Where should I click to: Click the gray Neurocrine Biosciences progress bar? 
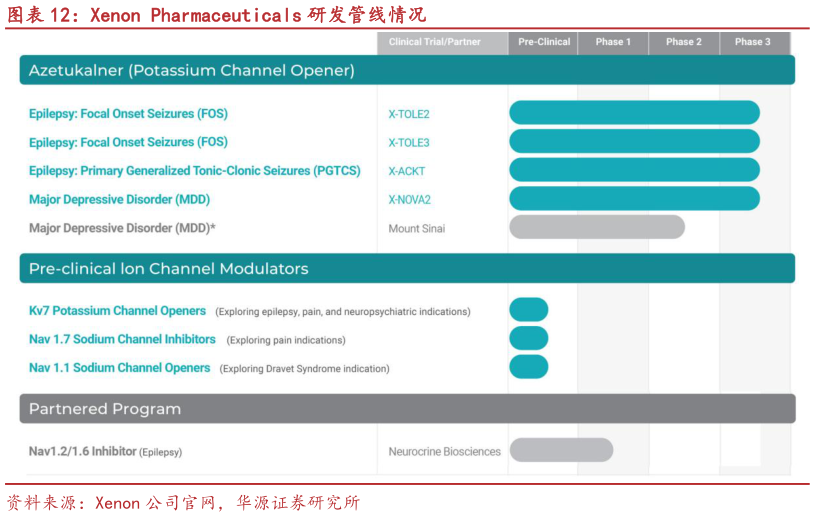pyautogui.click(x=561, y=450)
